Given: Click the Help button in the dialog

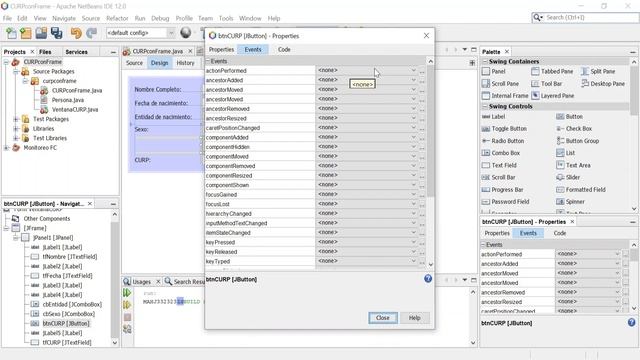Looking at the screenshot, I should click(x=414, y=318).
